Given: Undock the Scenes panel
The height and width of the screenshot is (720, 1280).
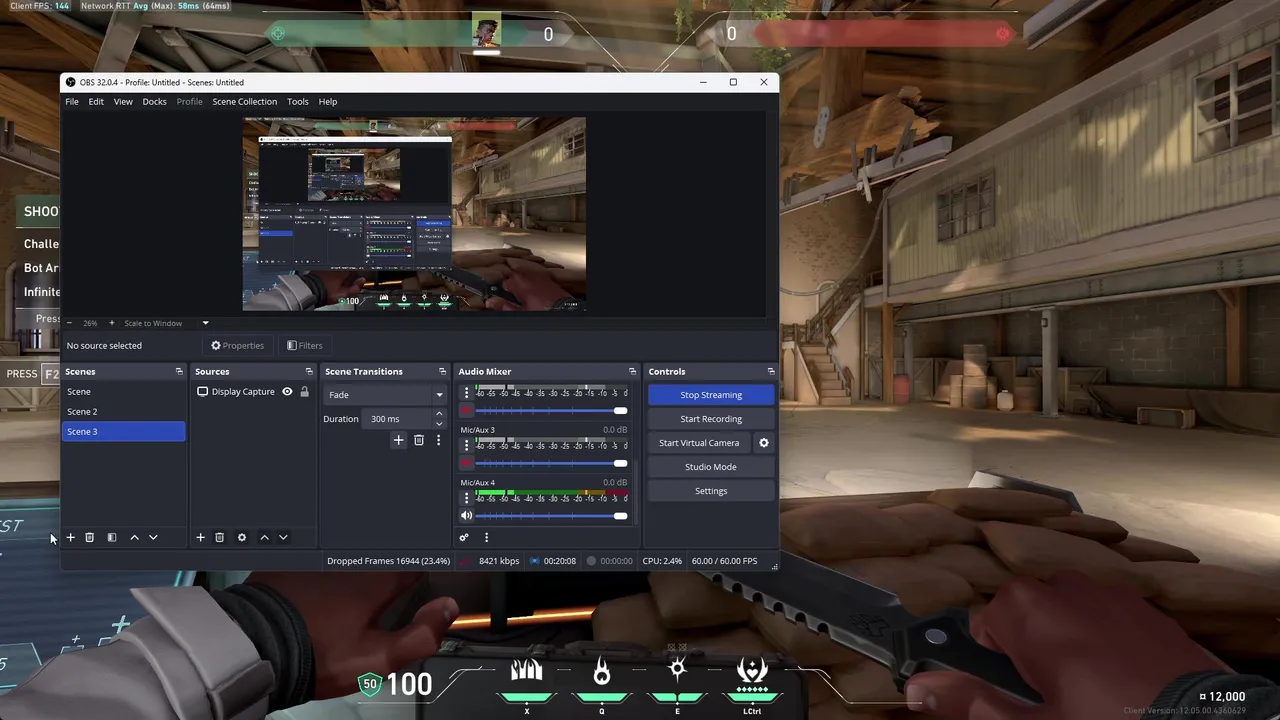Looking at the screenshot, I should coord(179,371).
